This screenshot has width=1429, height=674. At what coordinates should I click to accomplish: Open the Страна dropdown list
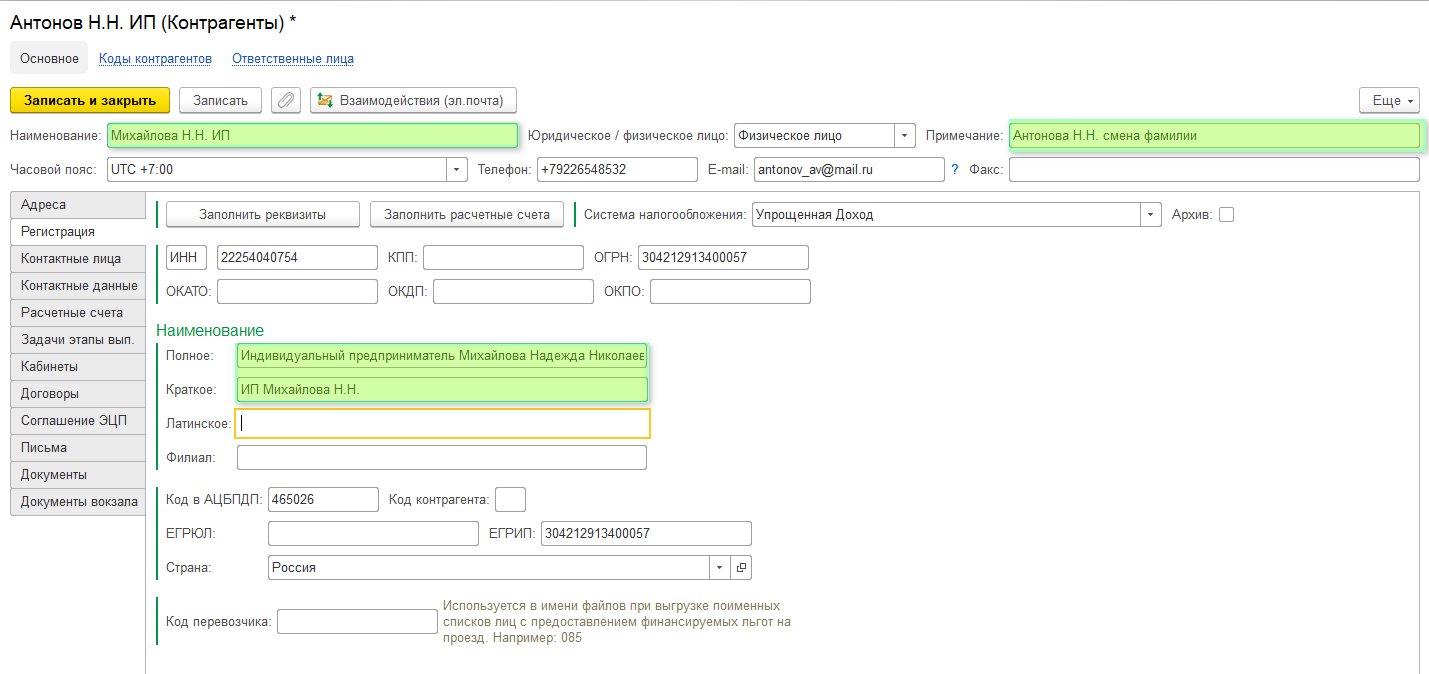(x=720, y=568)
